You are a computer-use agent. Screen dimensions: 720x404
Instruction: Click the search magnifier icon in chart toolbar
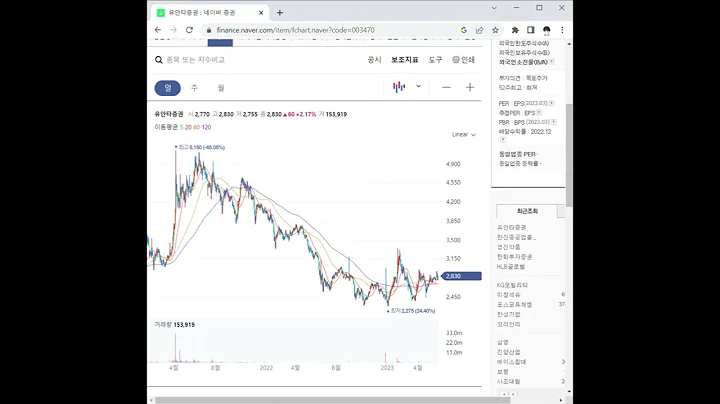coord(159,60)
